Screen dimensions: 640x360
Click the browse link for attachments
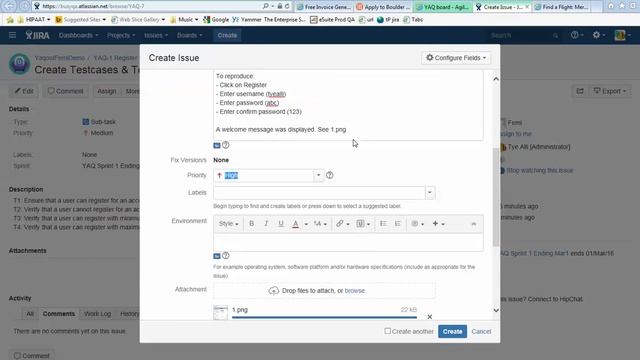tap(355, 291)
